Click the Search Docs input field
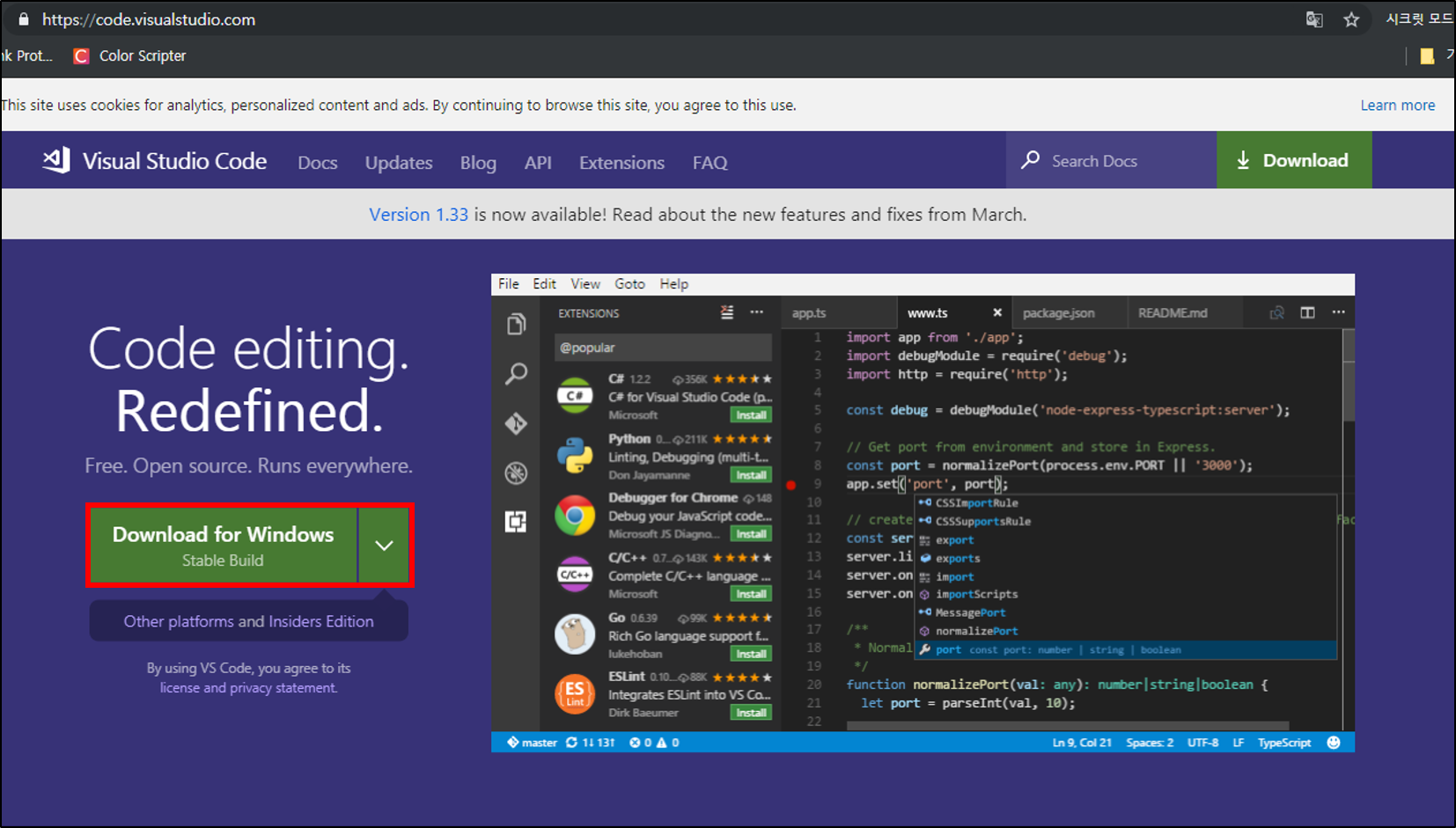Screen dimensions: 1456x828 (1111, 160)
